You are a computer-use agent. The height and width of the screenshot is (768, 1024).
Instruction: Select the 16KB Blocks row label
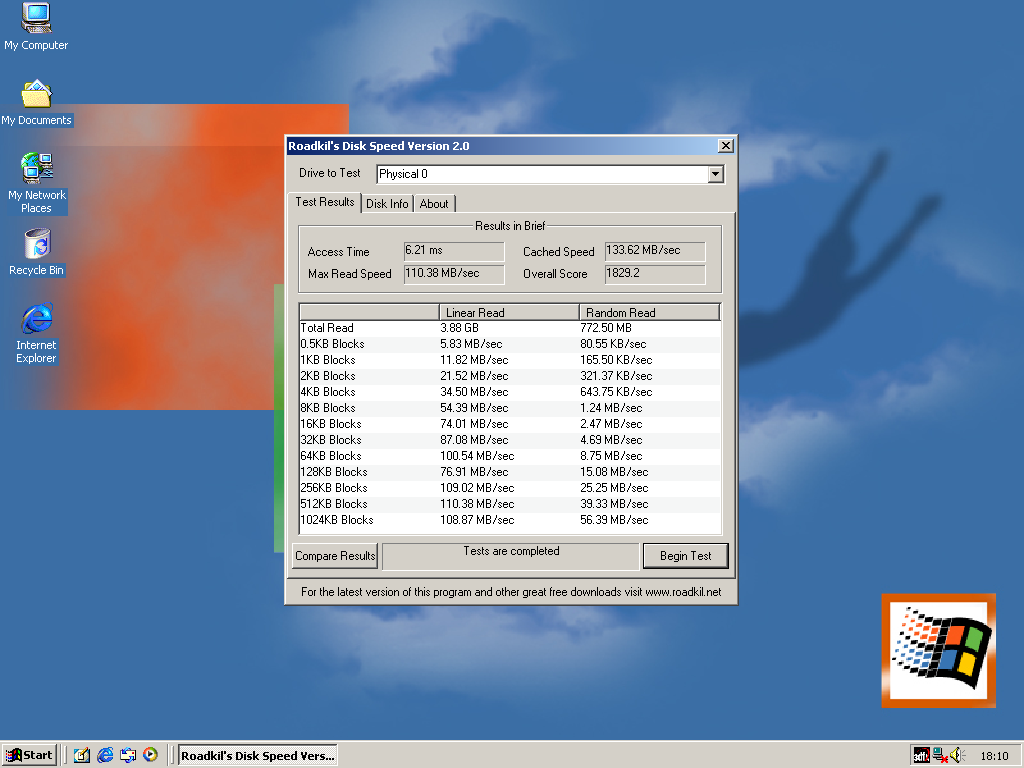pyautogui.click(x=331, y=424)
